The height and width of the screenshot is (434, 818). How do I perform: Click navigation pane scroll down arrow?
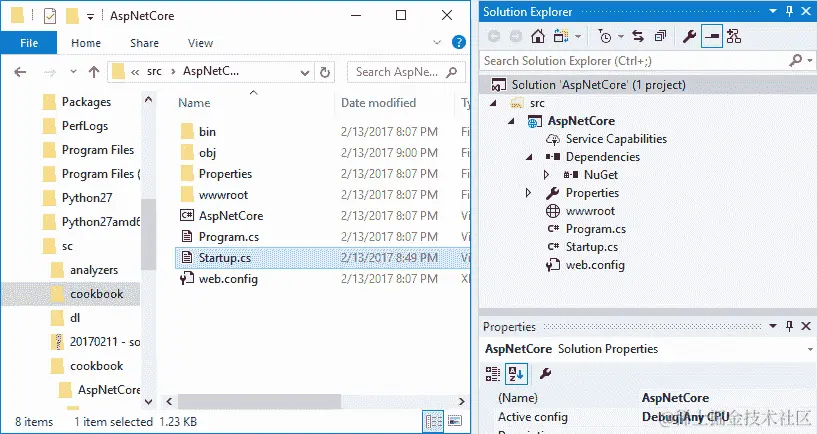pyautogui.click(x=148, y=401)
